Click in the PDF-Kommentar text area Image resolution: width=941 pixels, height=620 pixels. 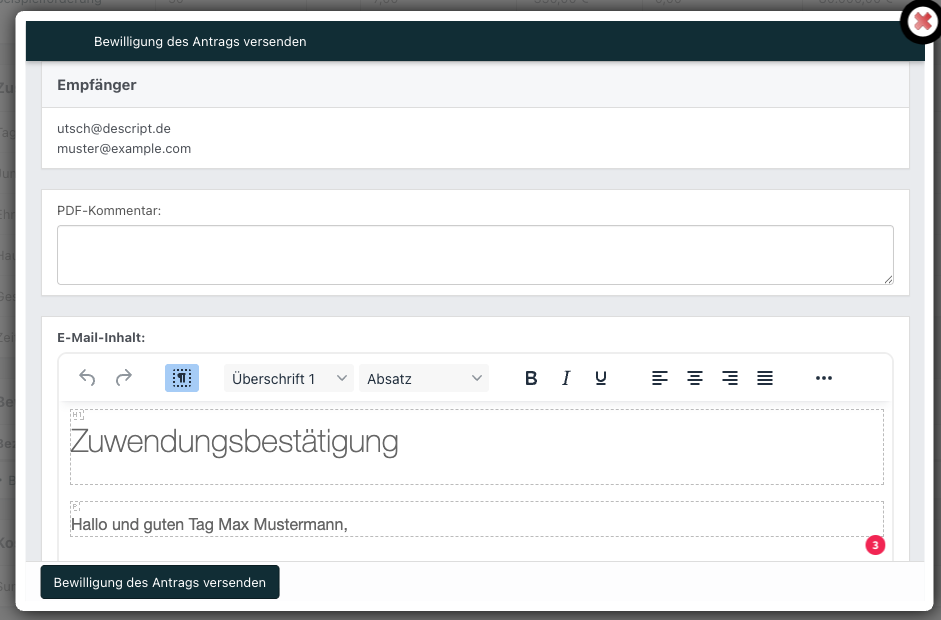tap(475, 255)
